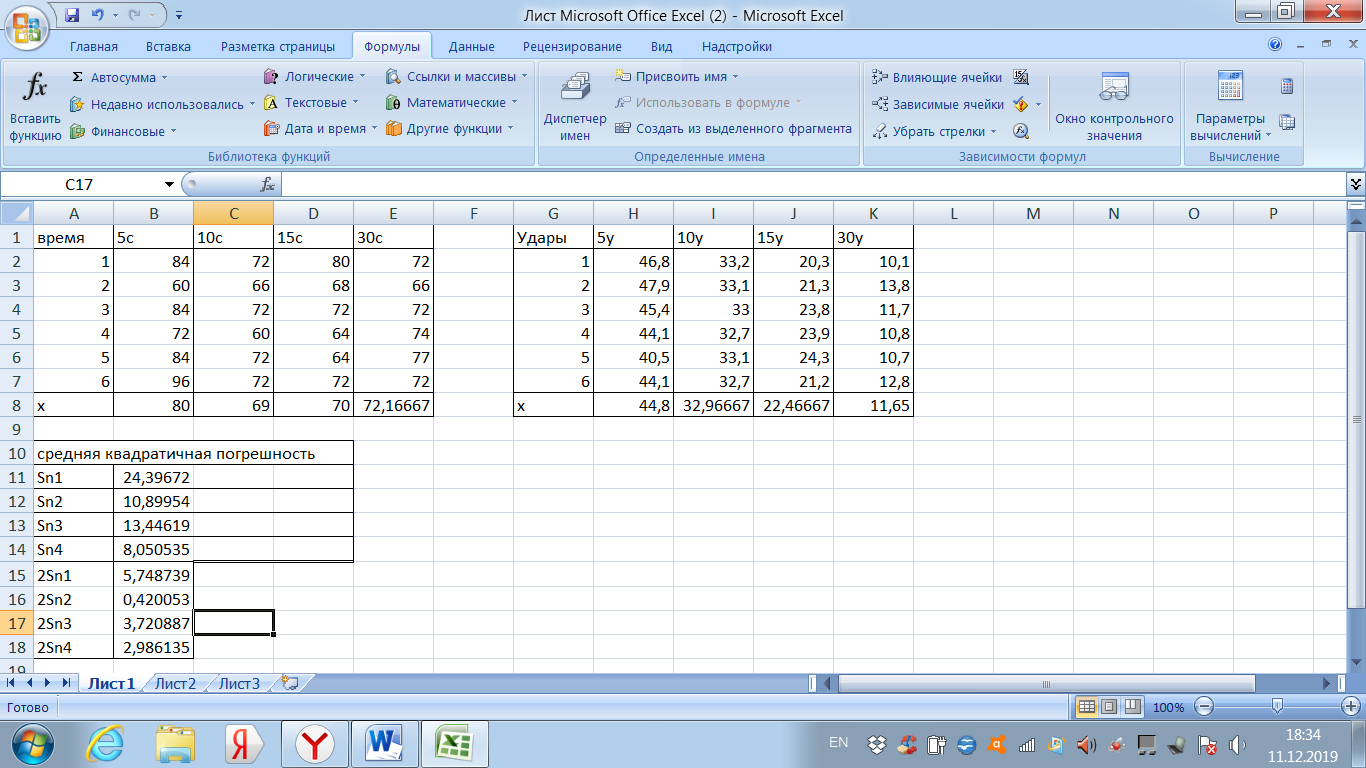
Task: Switch to Page Layout view
Action: coord(1109,707)
